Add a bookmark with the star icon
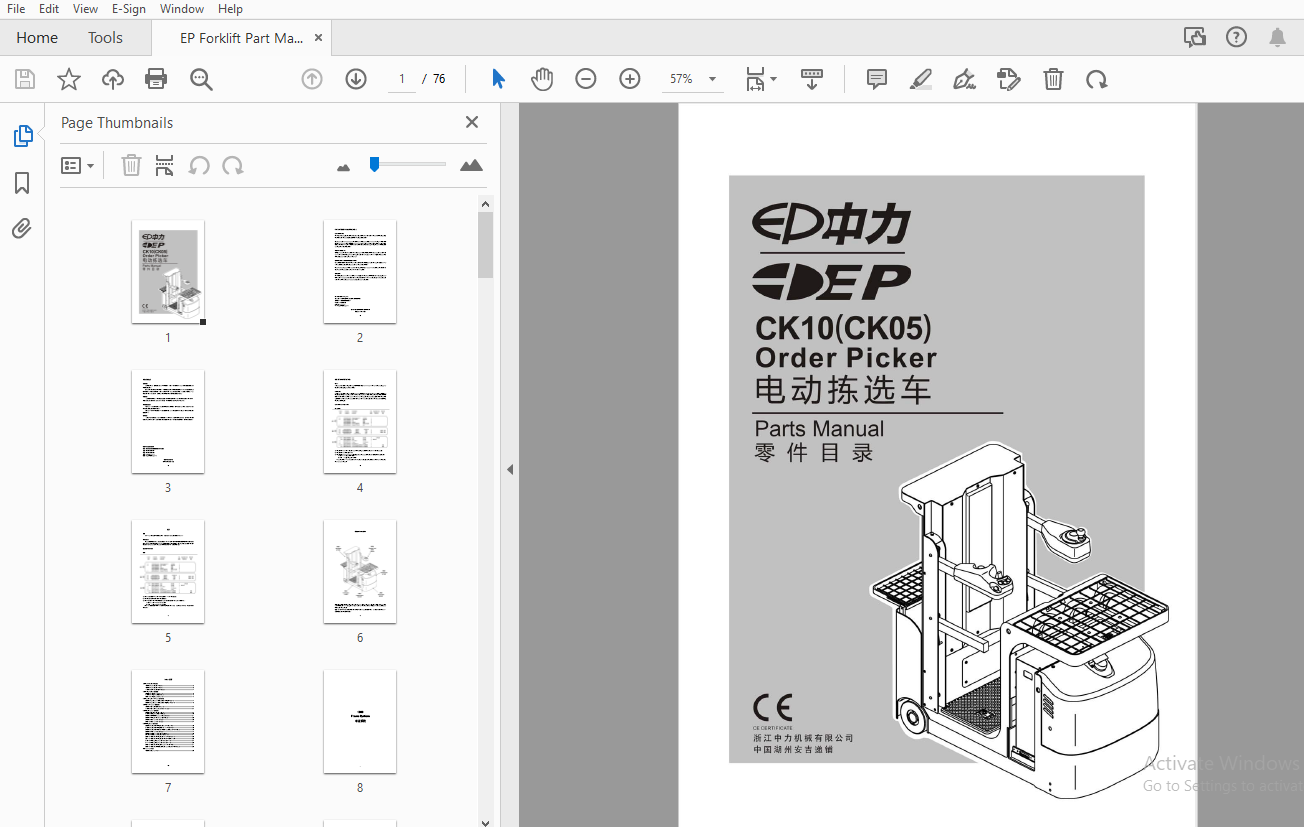The height and width of the screenshot is (827, 1304). pyautogui.click(x=69, y=79)
